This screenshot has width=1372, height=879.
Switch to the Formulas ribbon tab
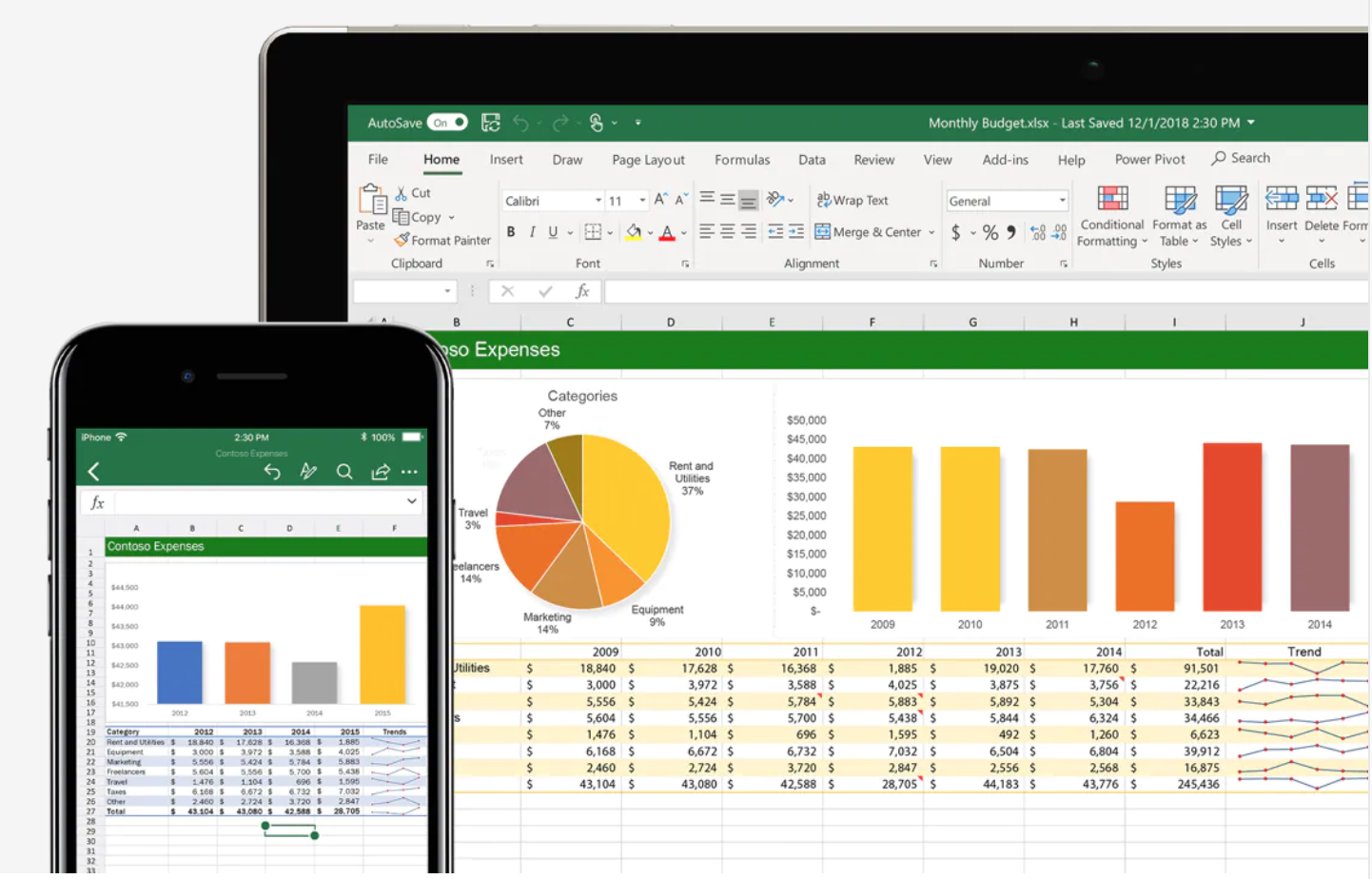pos(742,160)
